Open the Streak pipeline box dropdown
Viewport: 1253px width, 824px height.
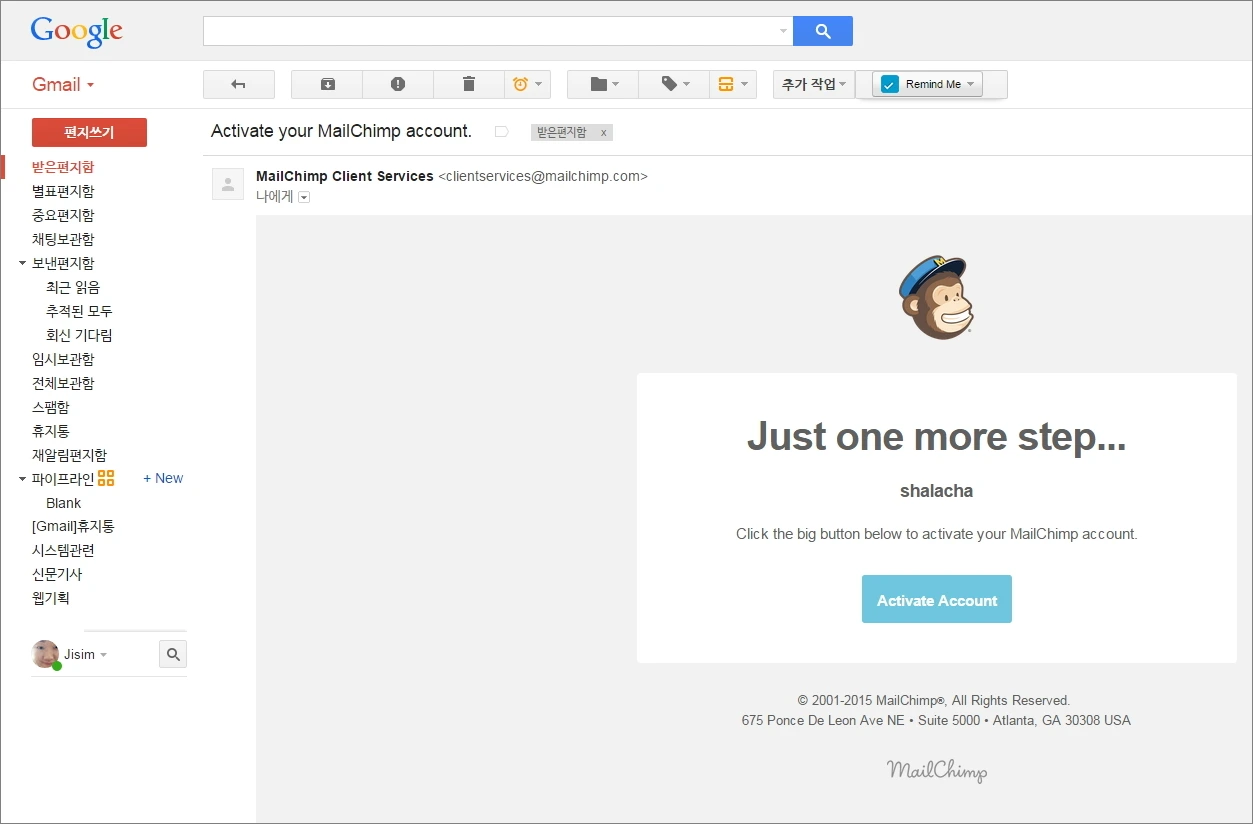click(x=733, y=85)
